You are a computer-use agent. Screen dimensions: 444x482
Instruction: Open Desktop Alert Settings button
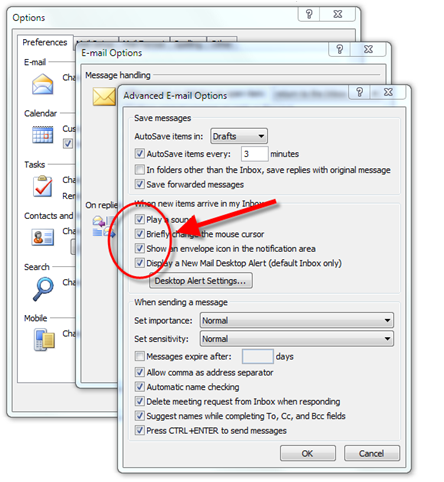pyautogui.click(x=200, y=281)
